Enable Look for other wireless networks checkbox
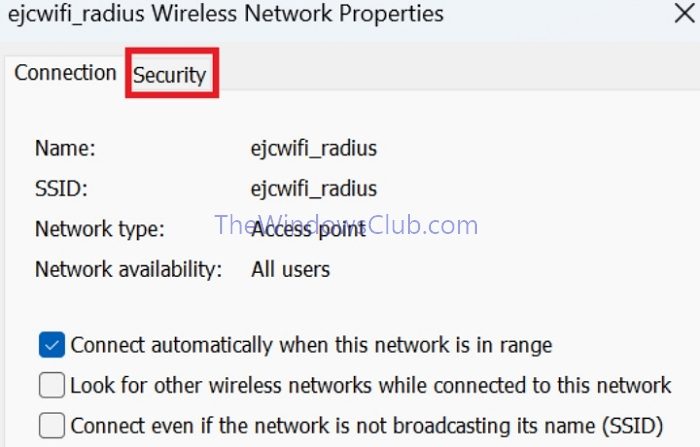Image resolution: width=700 pixels, height=447 pixels. pos(52,385)
